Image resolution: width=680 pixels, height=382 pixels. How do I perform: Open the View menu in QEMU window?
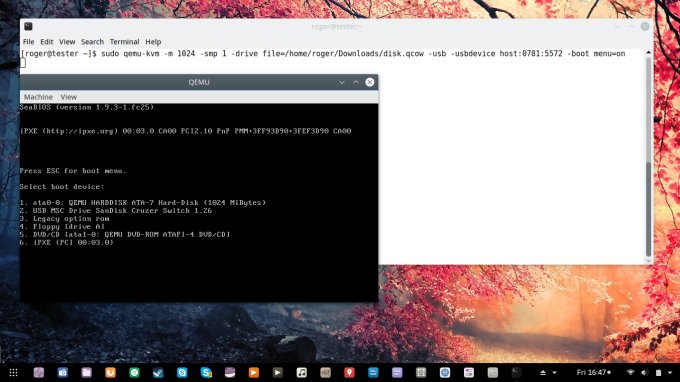(x=69, y=97)
